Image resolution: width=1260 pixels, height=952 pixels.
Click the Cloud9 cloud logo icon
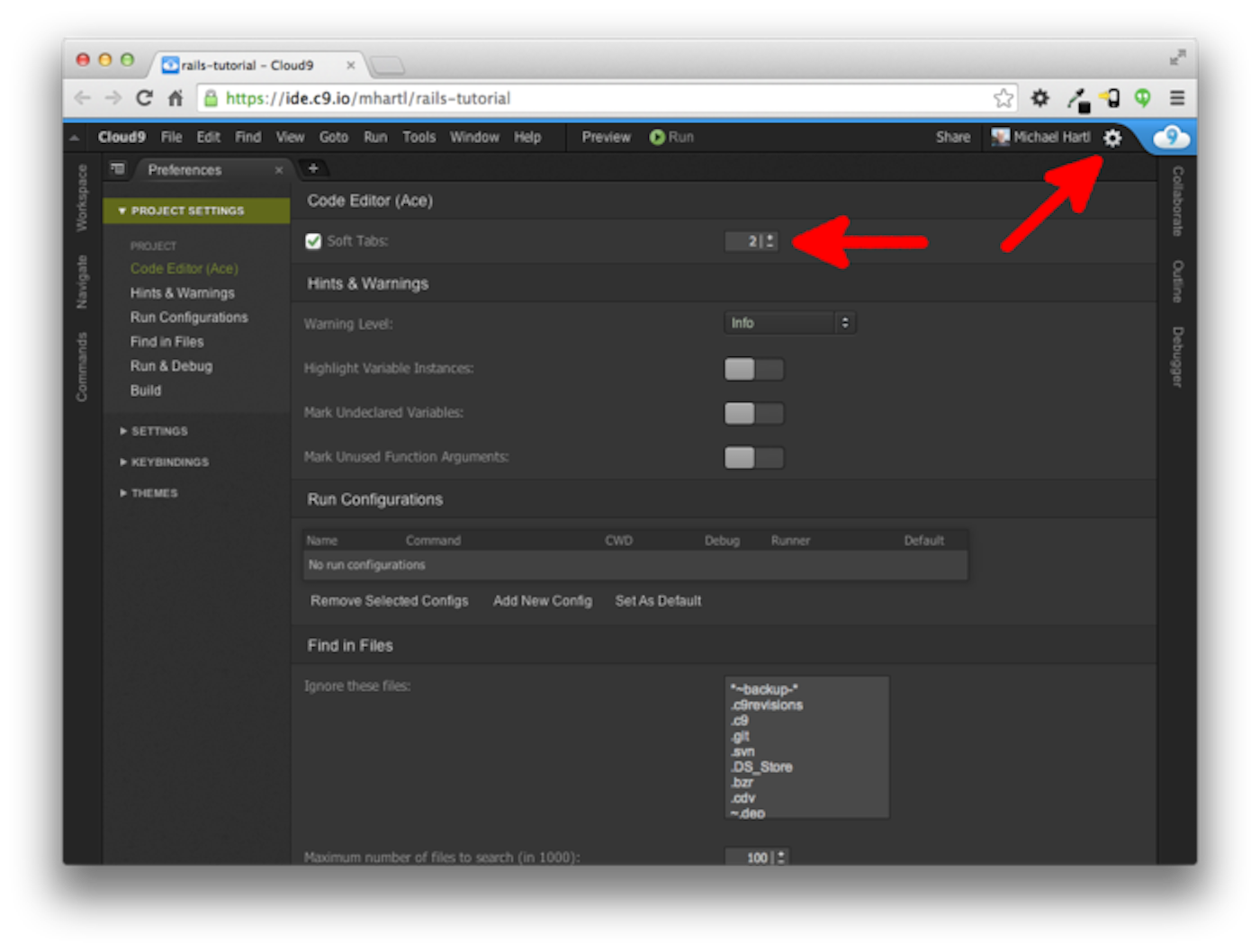pyautogui.click(x=1171, y=137)
